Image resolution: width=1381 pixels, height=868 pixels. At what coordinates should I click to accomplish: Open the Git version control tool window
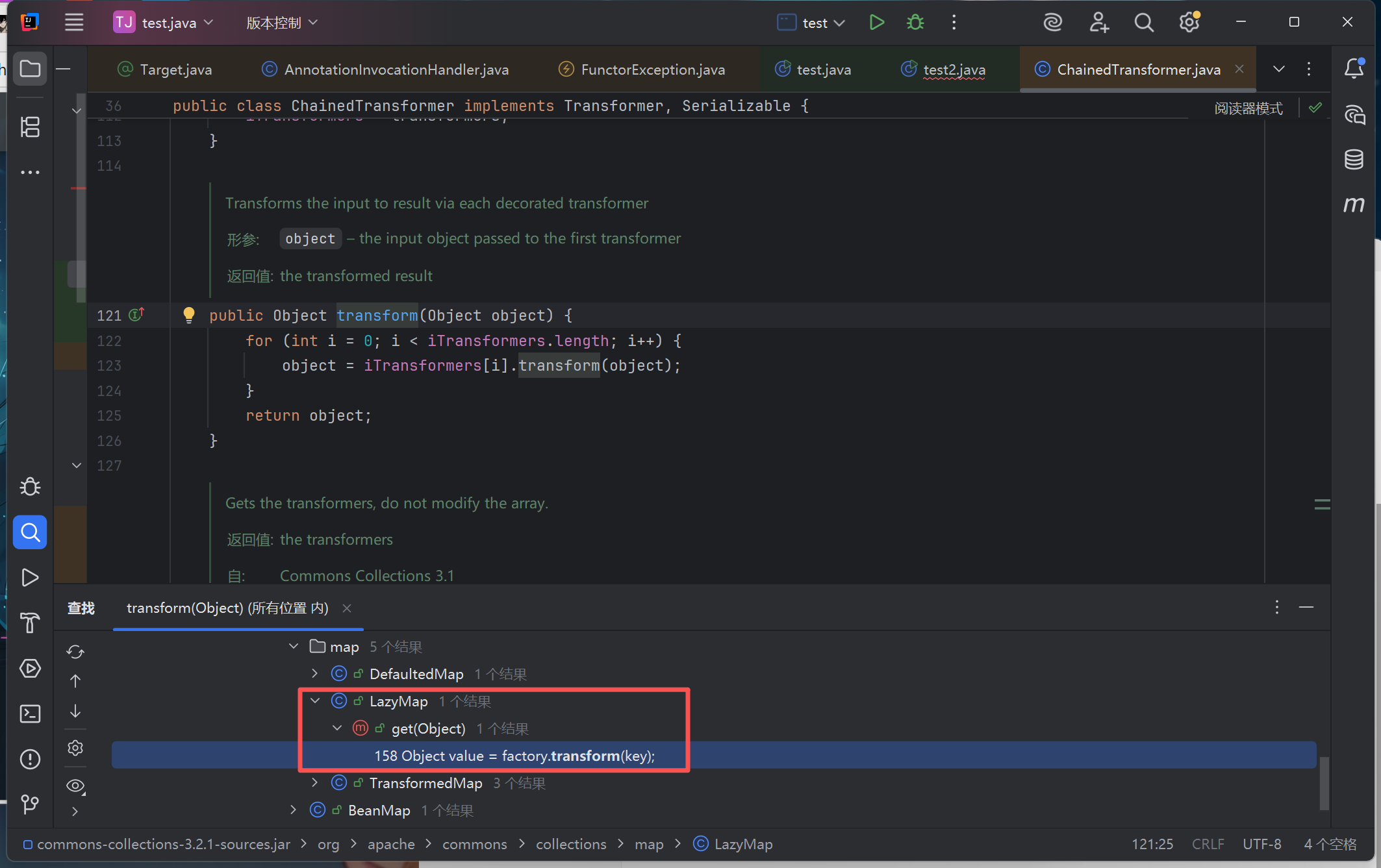[x=30, y=804]
